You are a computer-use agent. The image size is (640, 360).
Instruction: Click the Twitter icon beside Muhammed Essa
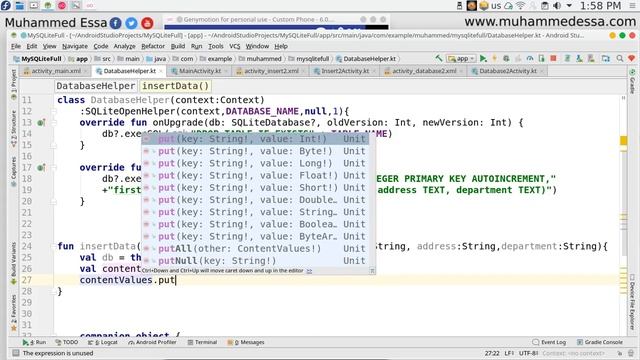pos(131,23)
